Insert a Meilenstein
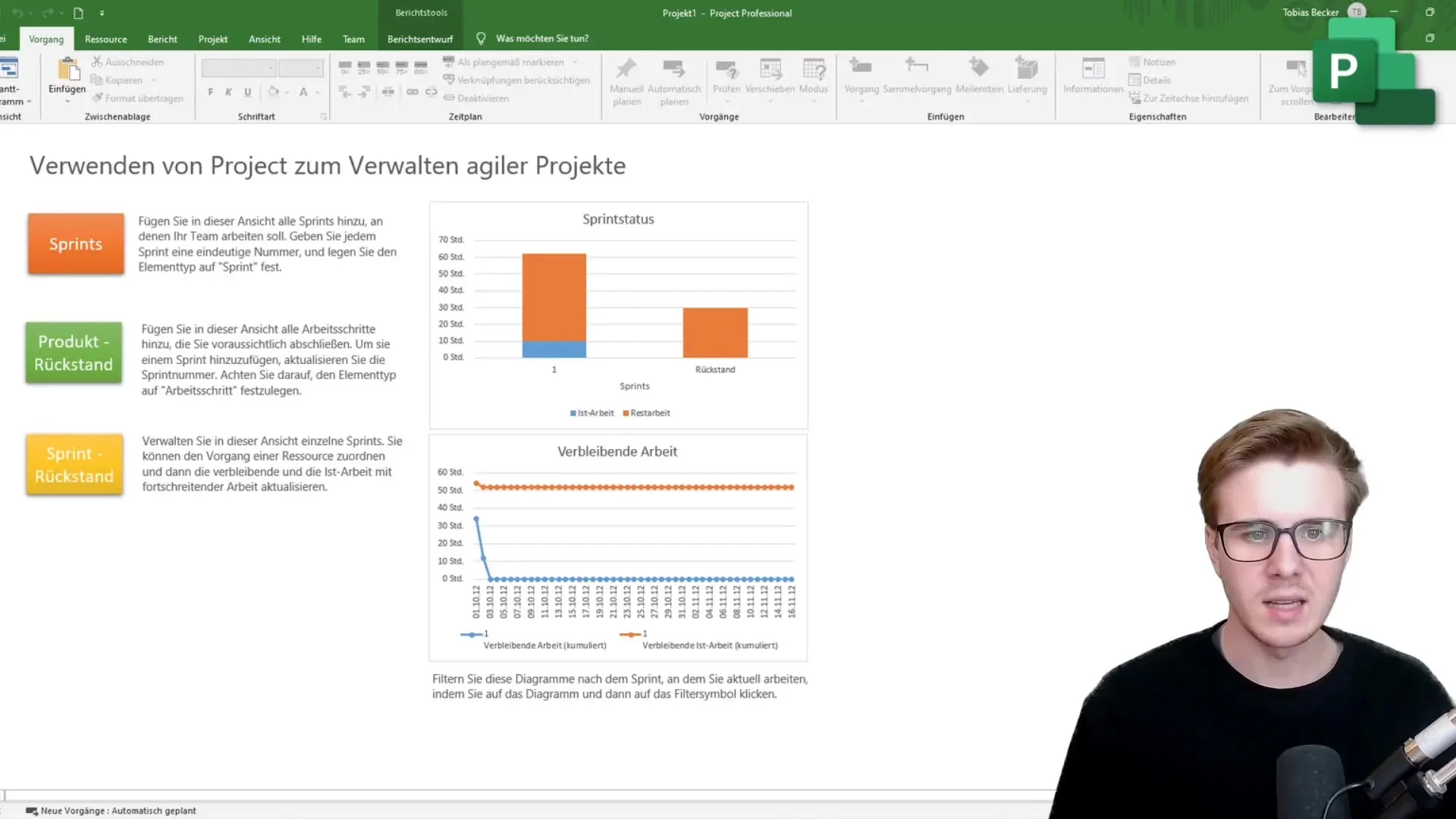The height and width of the screenshot is (819, 1456). point(979,76)
